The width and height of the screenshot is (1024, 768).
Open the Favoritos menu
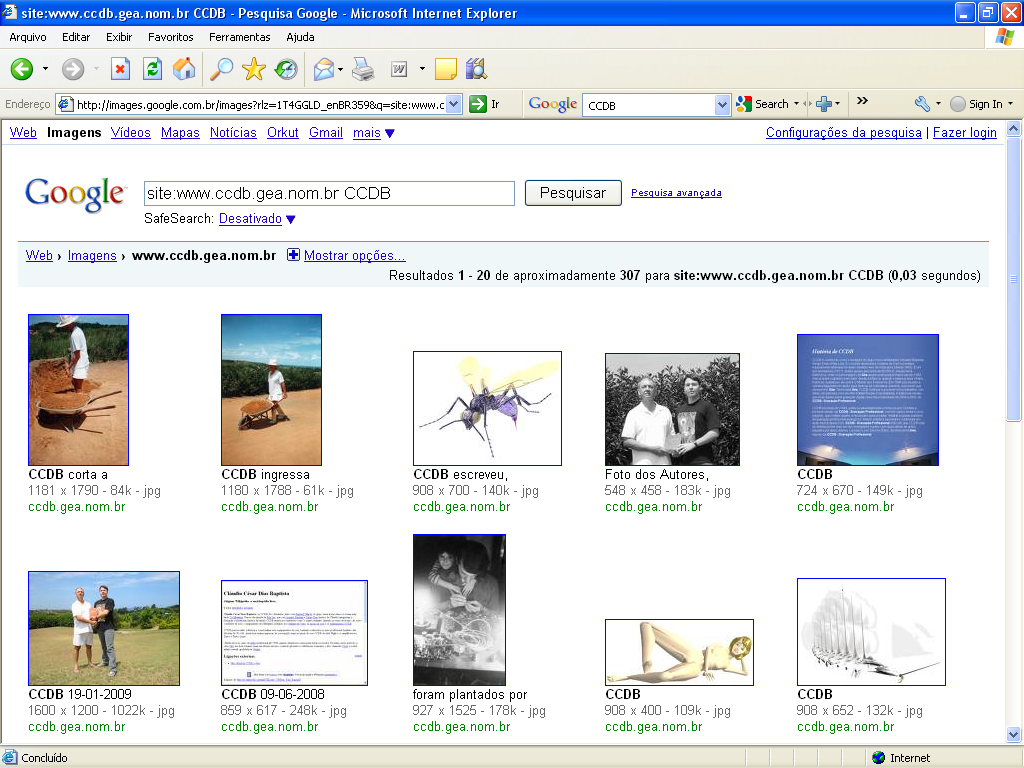click(x=171, y=37)
